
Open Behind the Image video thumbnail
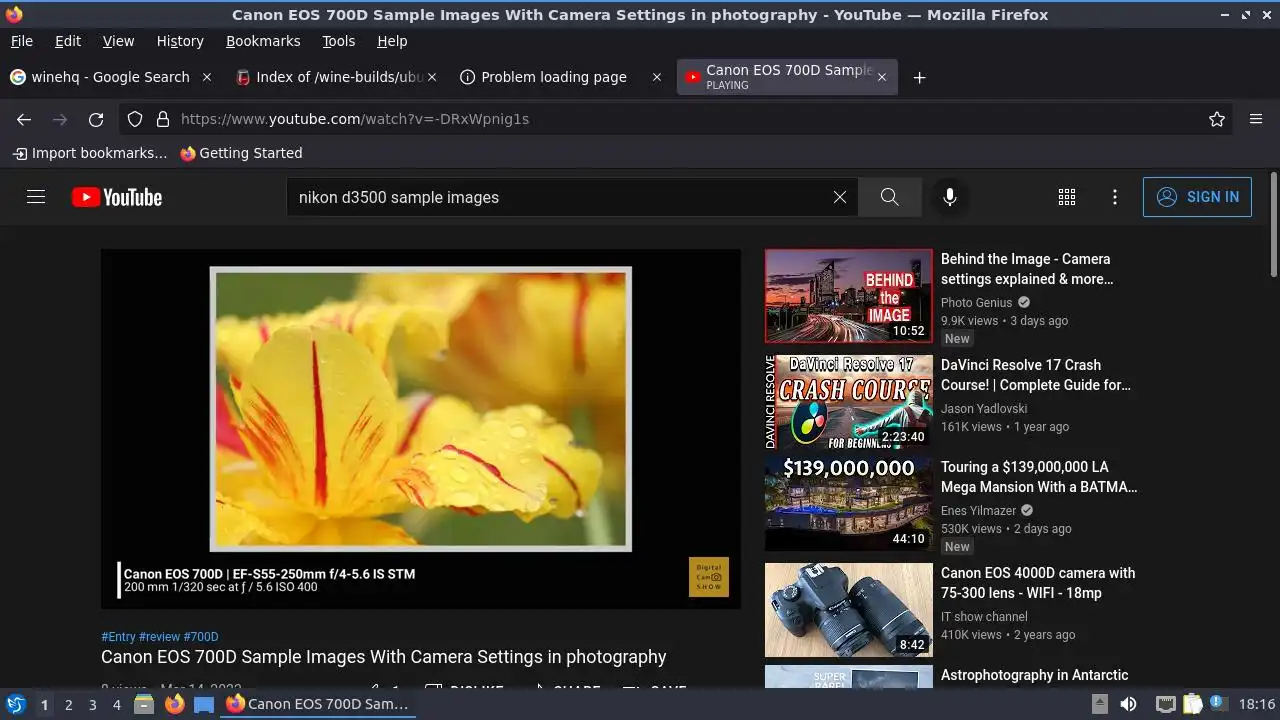click(x=849, y=296)
